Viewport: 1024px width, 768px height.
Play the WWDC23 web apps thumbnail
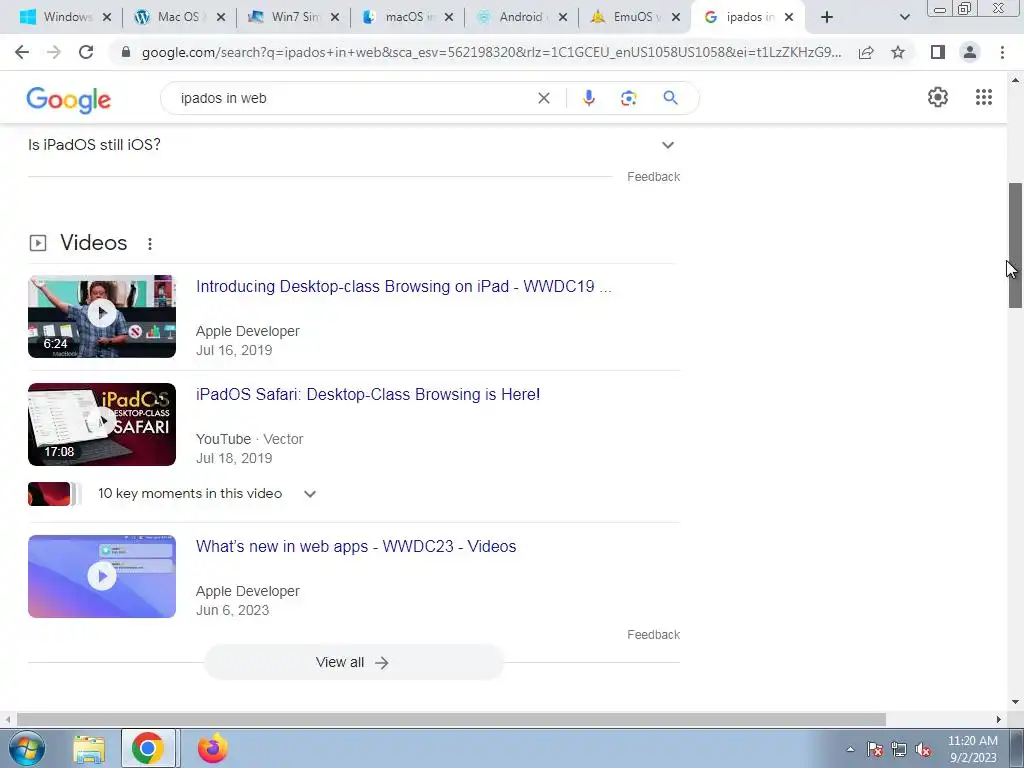[x=102, y=576]
